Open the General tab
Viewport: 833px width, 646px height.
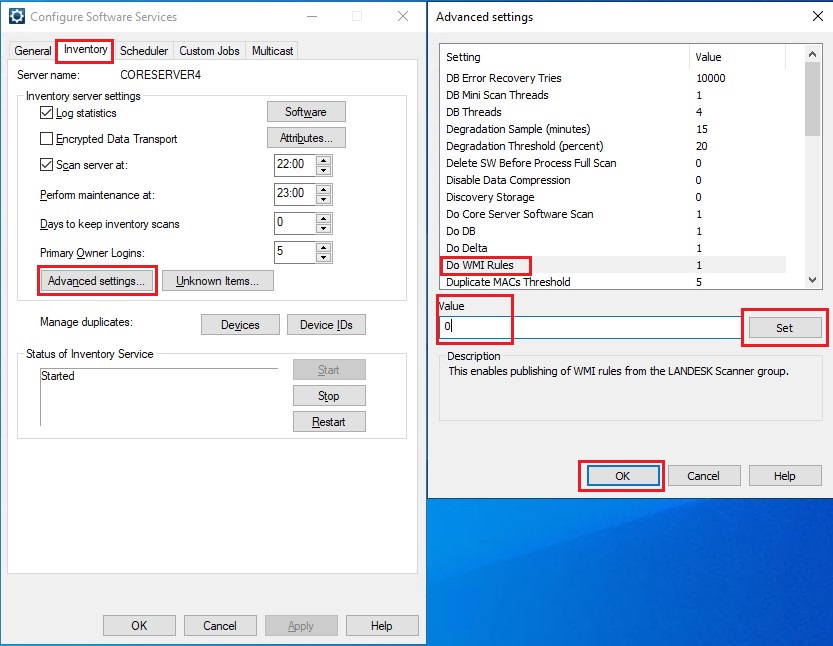[x=33, y=51]
